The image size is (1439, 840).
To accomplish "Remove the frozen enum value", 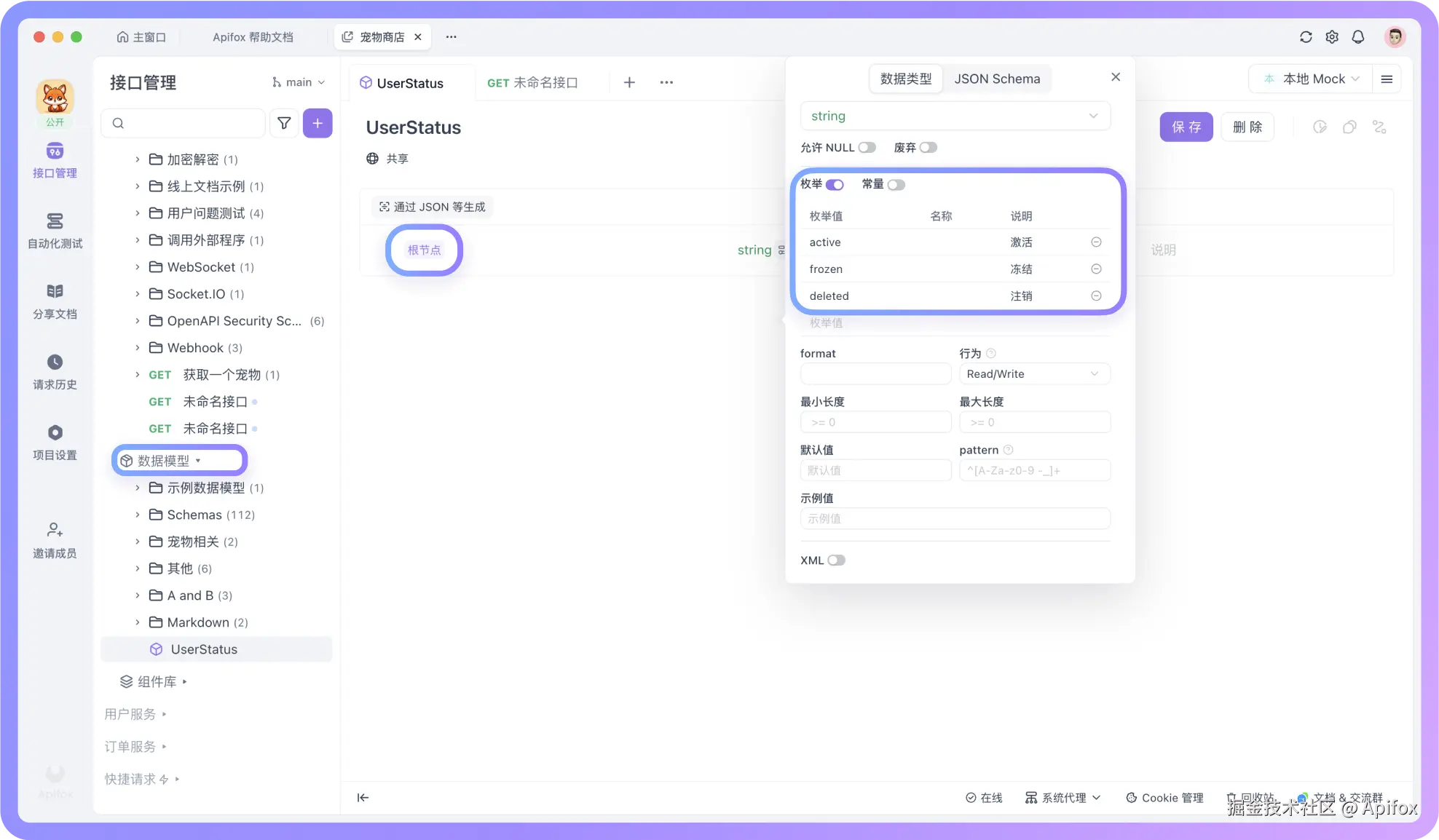I will tap(1096, 269).
